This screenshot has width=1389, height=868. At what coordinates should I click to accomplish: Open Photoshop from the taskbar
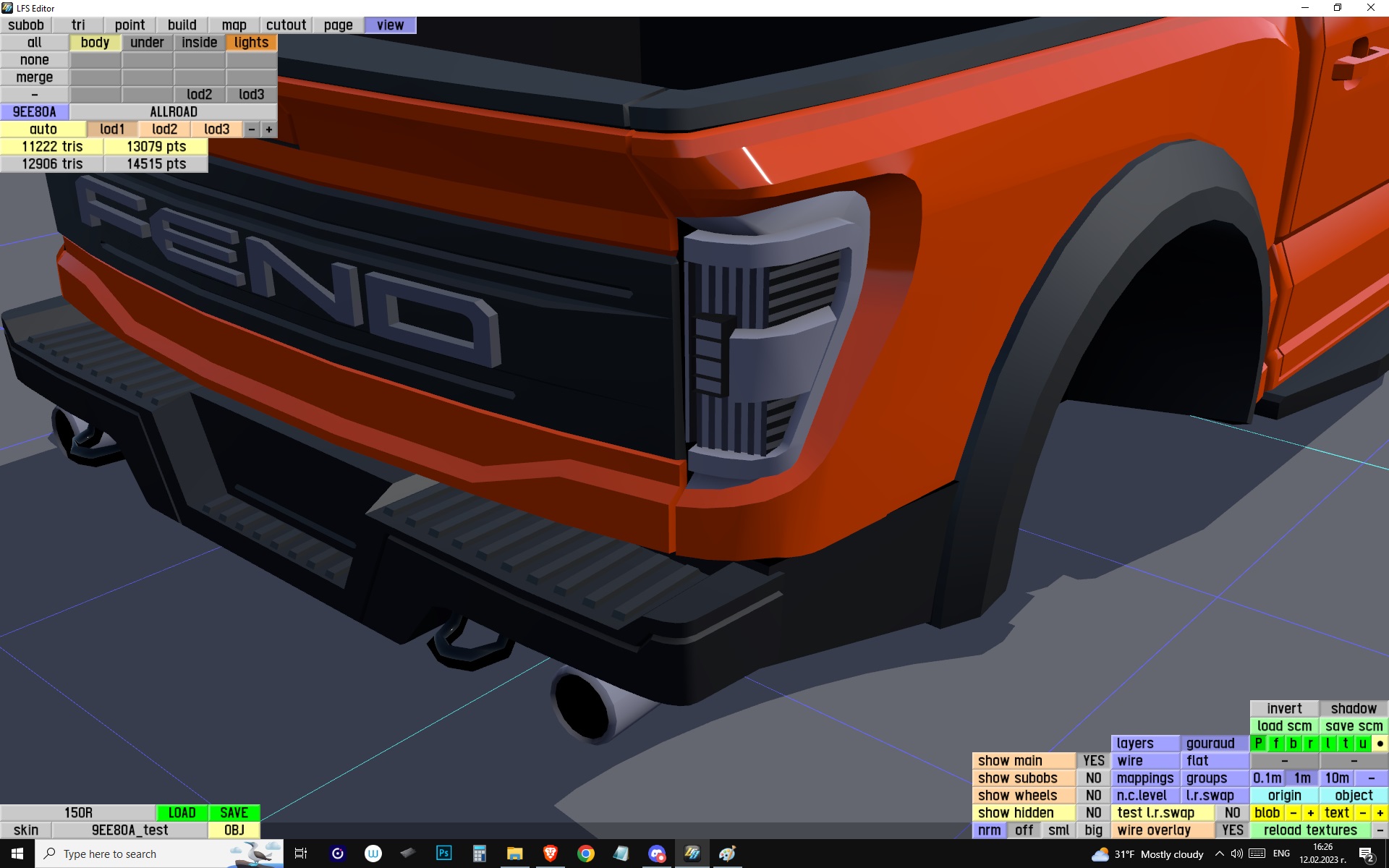[x=443, y=854]
